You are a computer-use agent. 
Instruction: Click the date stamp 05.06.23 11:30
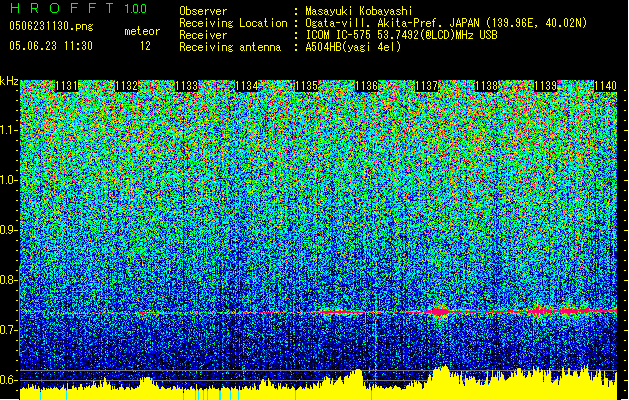tap(51, 46)
